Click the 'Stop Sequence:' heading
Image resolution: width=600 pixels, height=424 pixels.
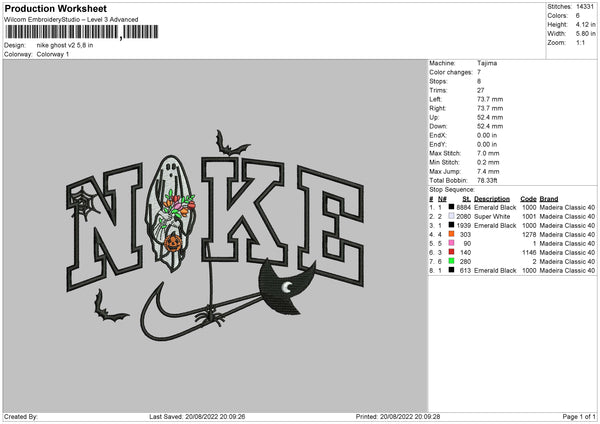(x=452, y=190)
